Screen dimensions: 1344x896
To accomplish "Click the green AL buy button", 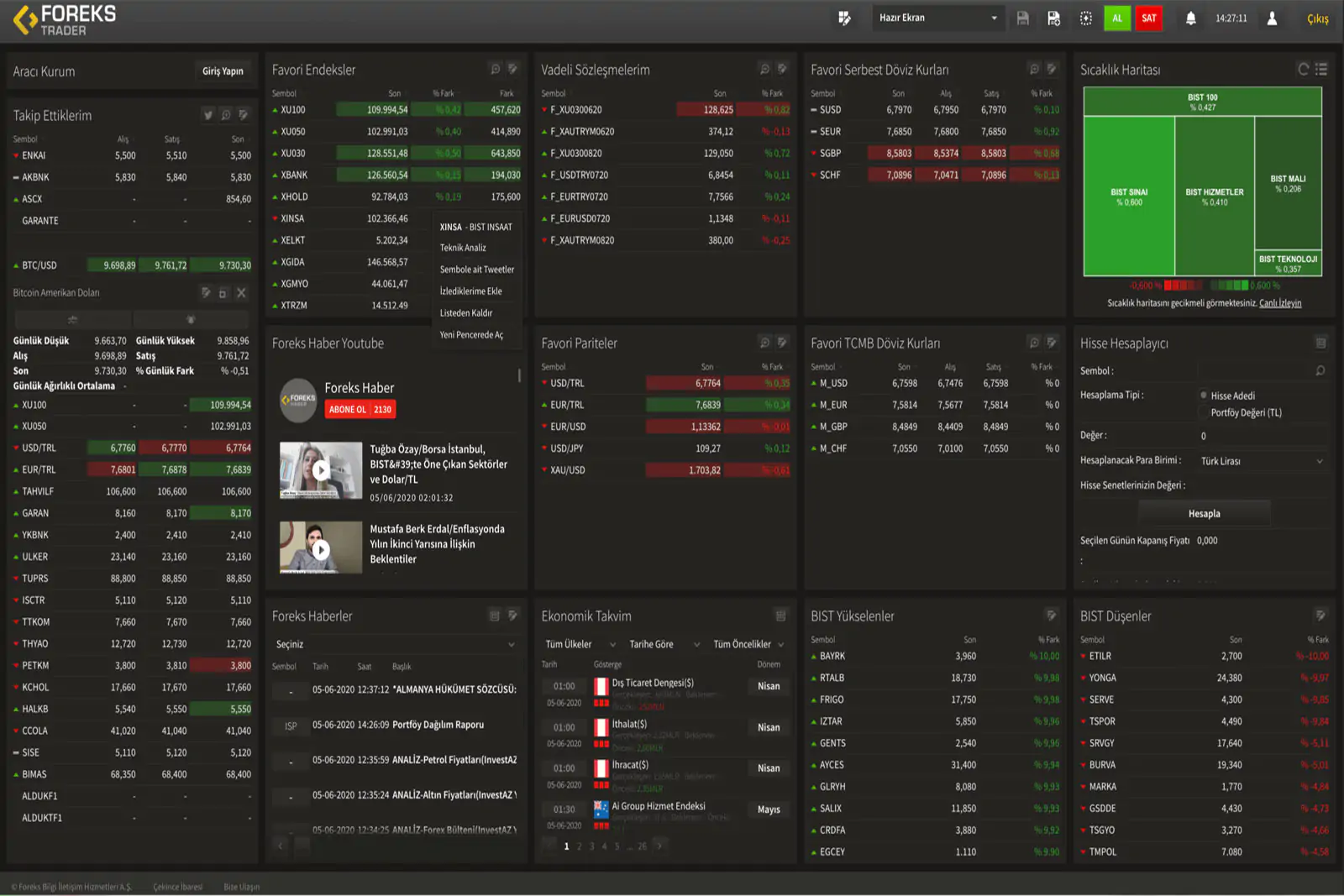I will (x=1116, y=18).
